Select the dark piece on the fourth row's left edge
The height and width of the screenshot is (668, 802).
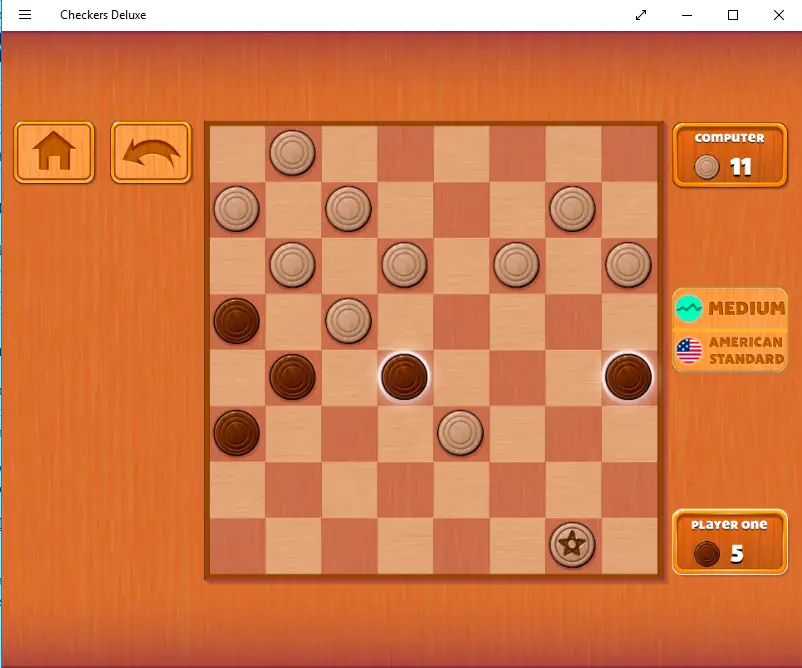click(236, 321)
